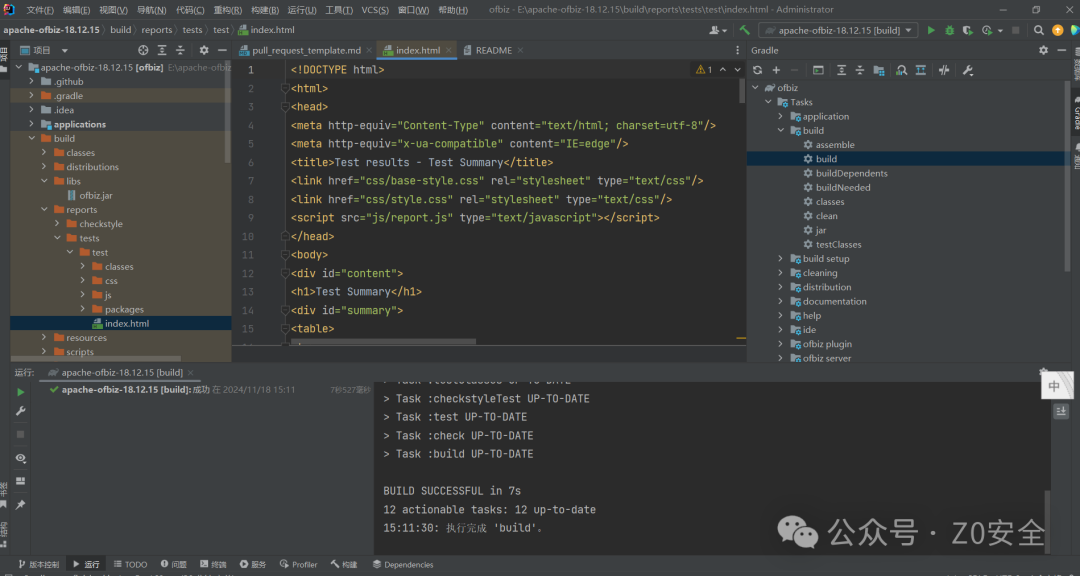Viewport: 1080px width, 576px height.
Task: Click the editor vertical scrollbar
Action: tap(742, 91)
